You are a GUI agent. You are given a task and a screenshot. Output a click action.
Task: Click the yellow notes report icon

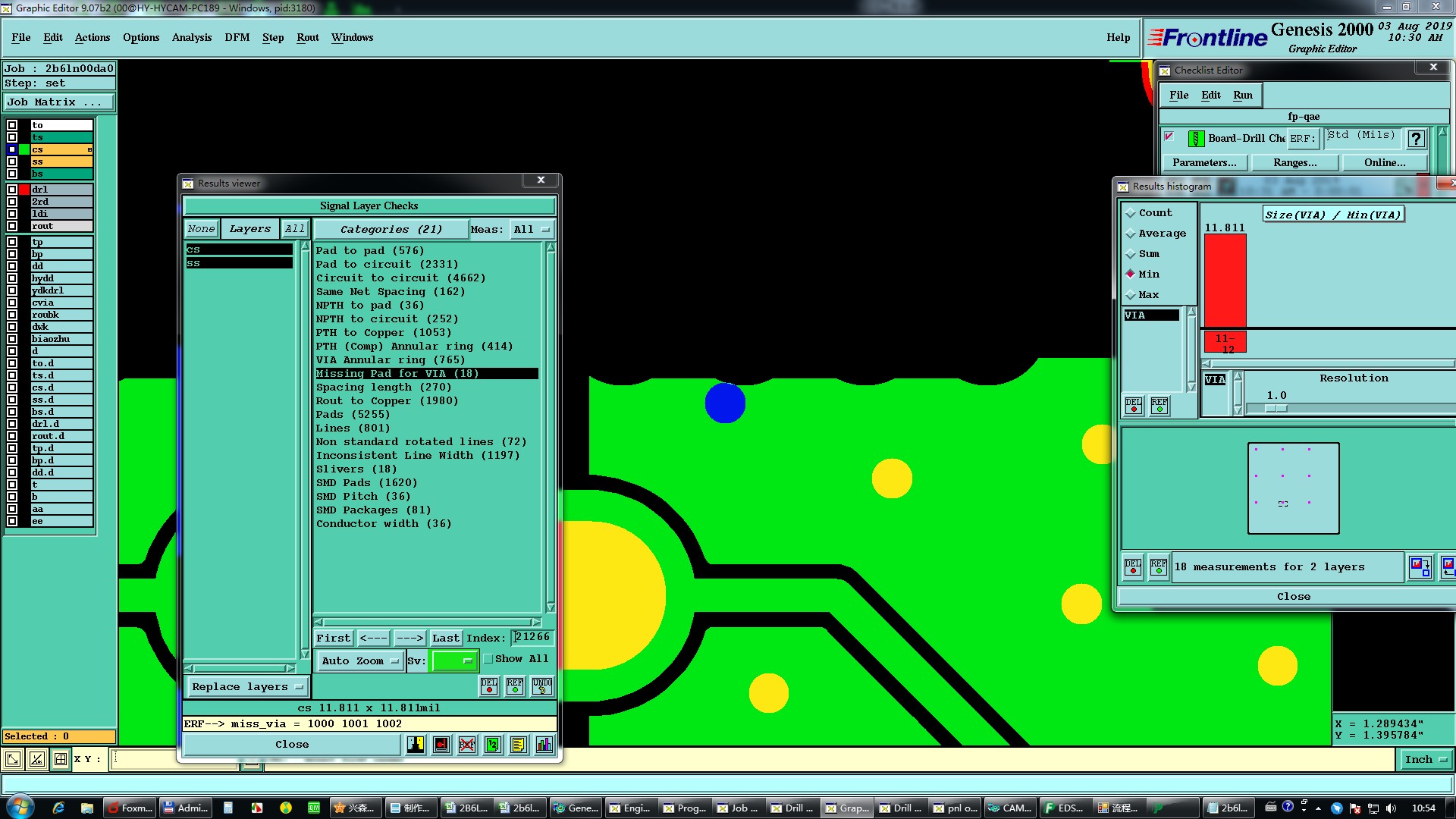[x=518, y=745]
